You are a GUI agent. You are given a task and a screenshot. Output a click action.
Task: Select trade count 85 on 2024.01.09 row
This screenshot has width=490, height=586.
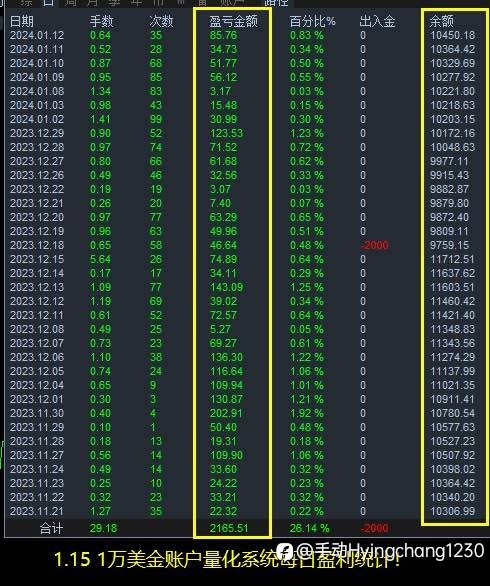coord(156,77)
